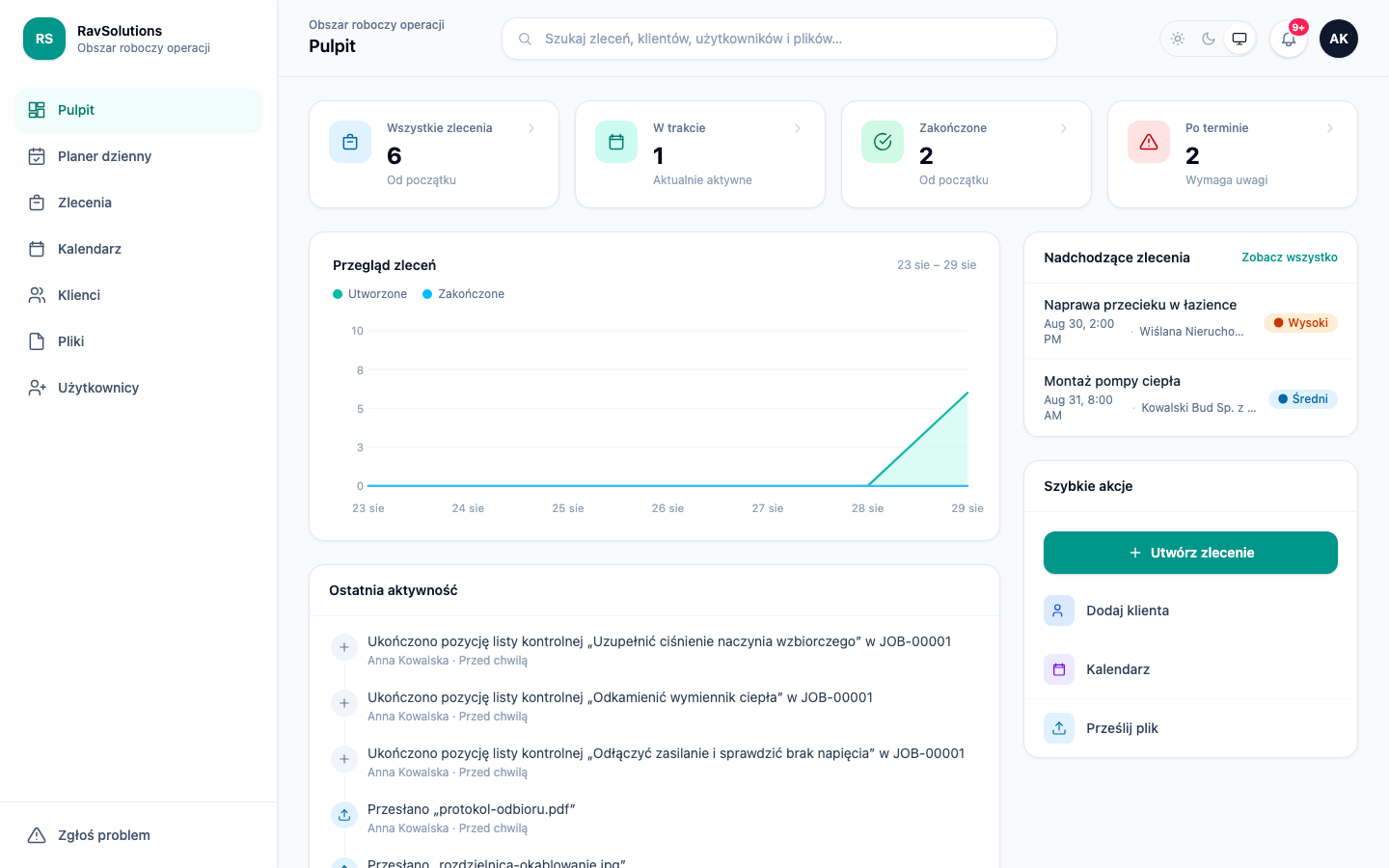Click the Prześlij plik upload icon
The width and height of the screenshot is (1389, 868).
click(1059, 728)
